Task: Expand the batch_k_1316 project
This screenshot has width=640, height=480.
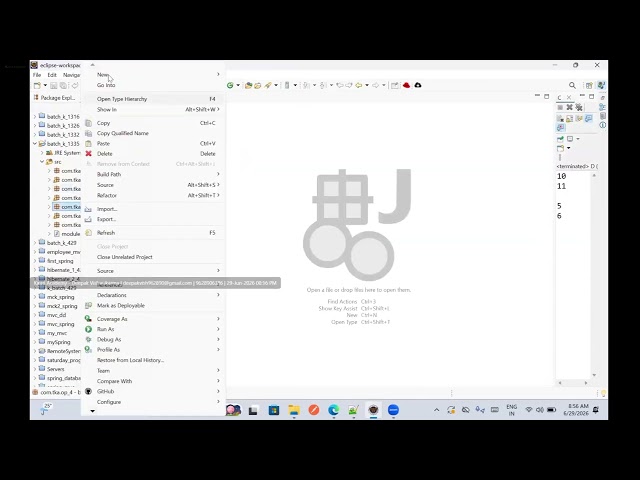Action: pyautogui.click(x=35, y=117)
